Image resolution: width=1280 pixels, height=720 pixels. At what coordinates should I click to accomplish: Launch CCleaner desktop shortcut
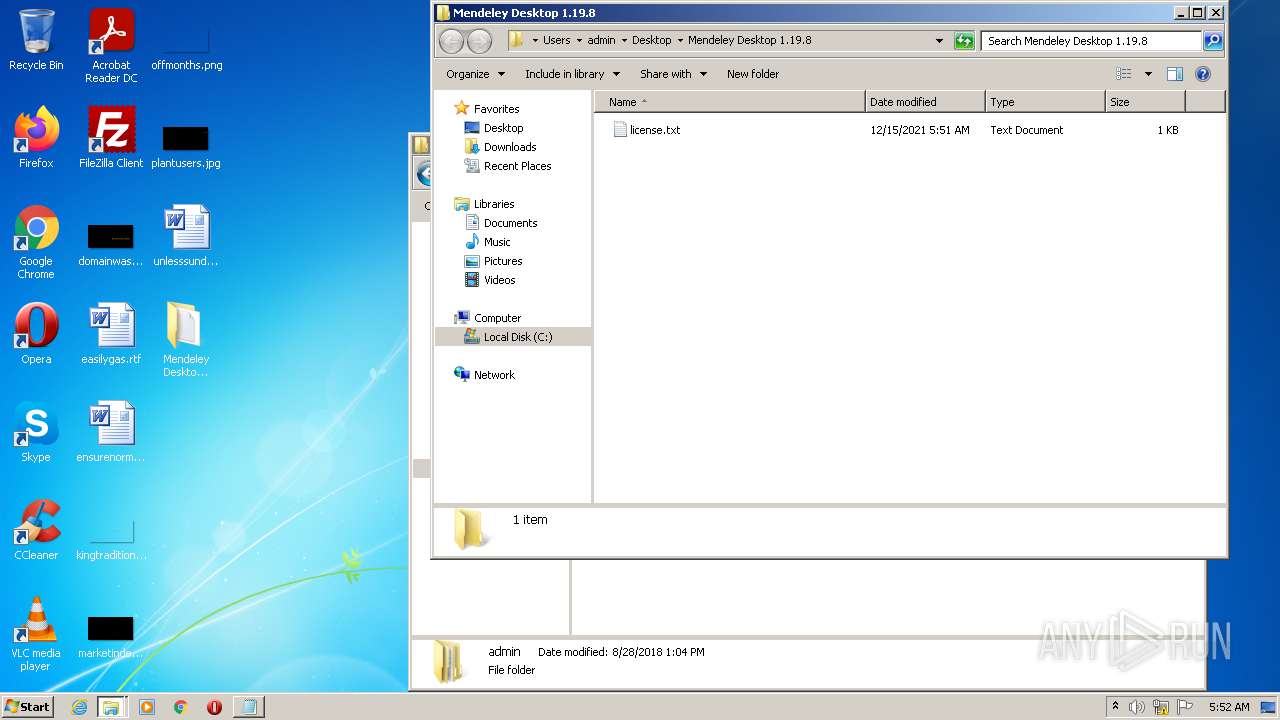(36, 530)
